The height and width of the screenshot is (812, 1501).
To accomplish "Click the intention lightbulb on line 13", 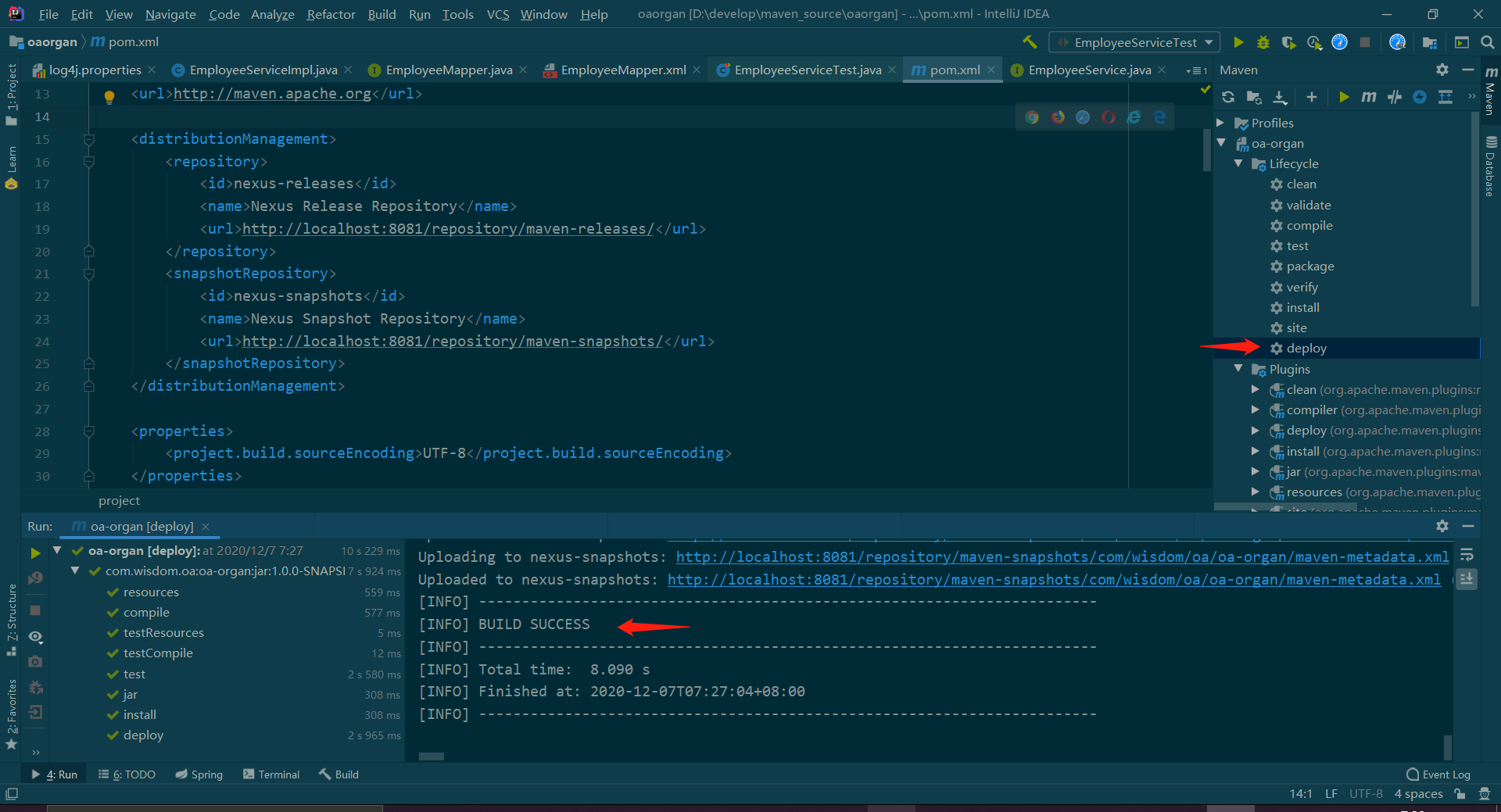I will click(109, 97).
